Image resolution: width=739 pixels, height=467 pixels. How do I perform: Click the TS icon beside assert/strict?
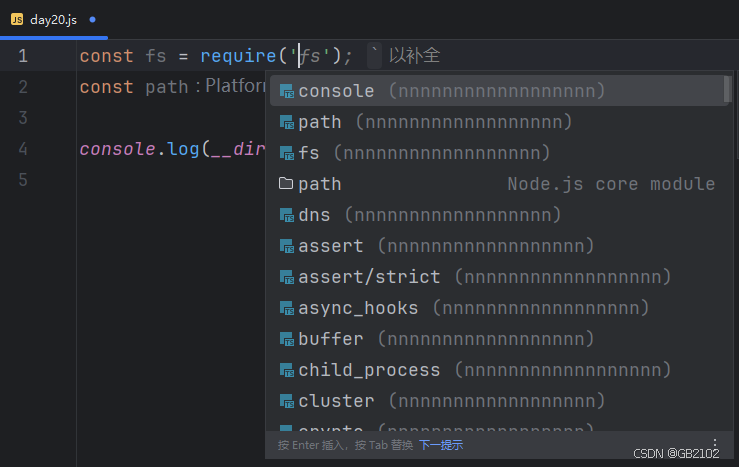tap(287, 277)
